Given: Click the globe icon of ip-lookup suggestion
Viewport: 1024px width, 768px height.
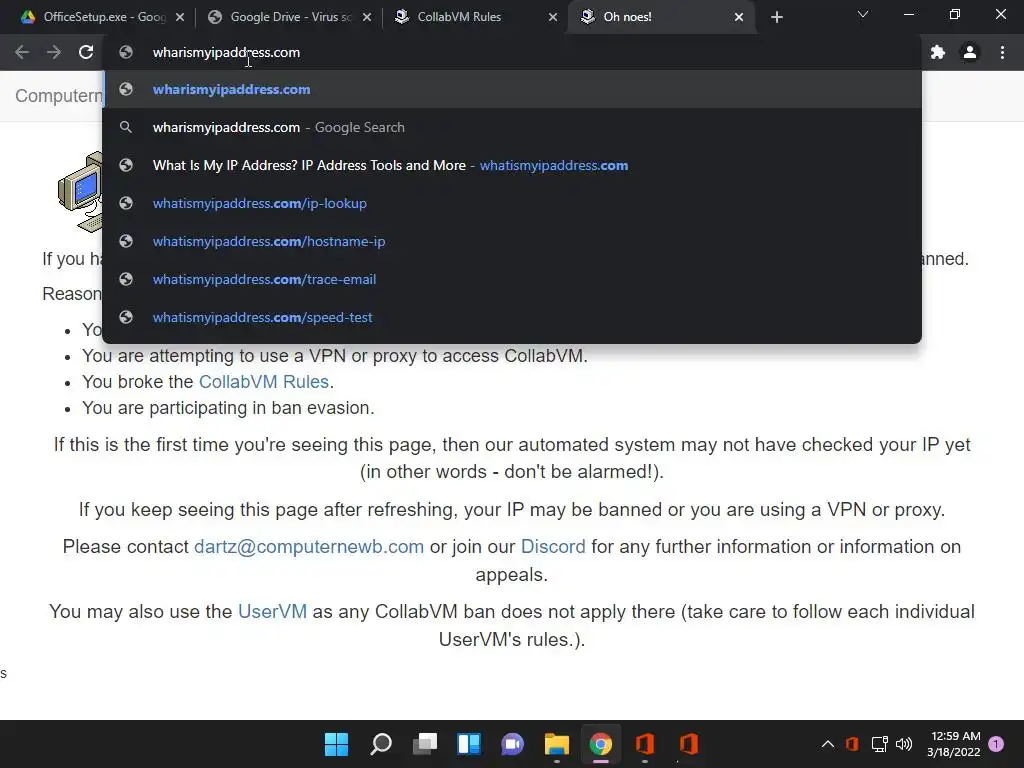Looking at the screenshot, I should click(x=126, y=203).
